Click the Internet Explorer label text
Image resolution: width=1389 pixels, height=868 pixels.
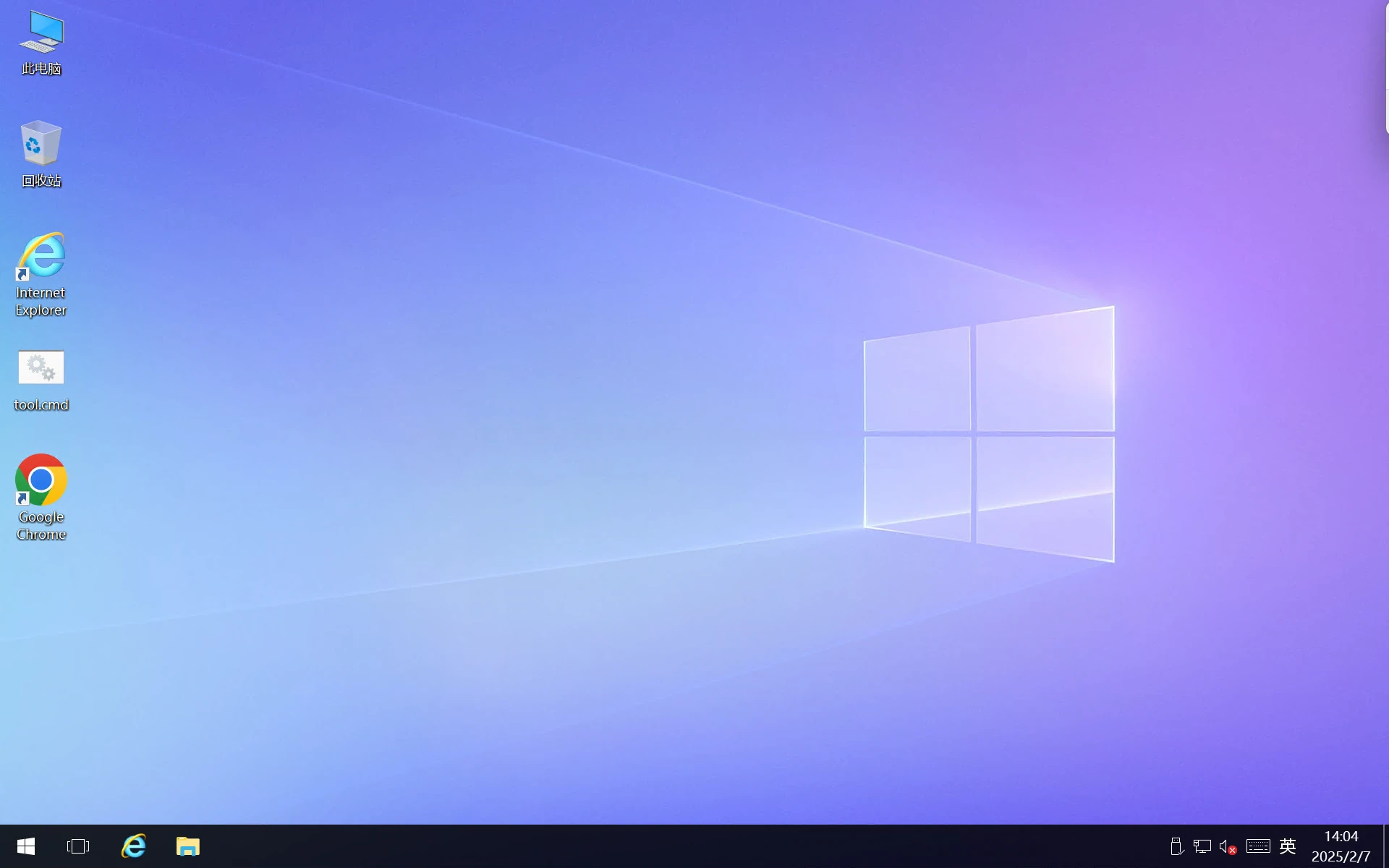tap(41, 302)
